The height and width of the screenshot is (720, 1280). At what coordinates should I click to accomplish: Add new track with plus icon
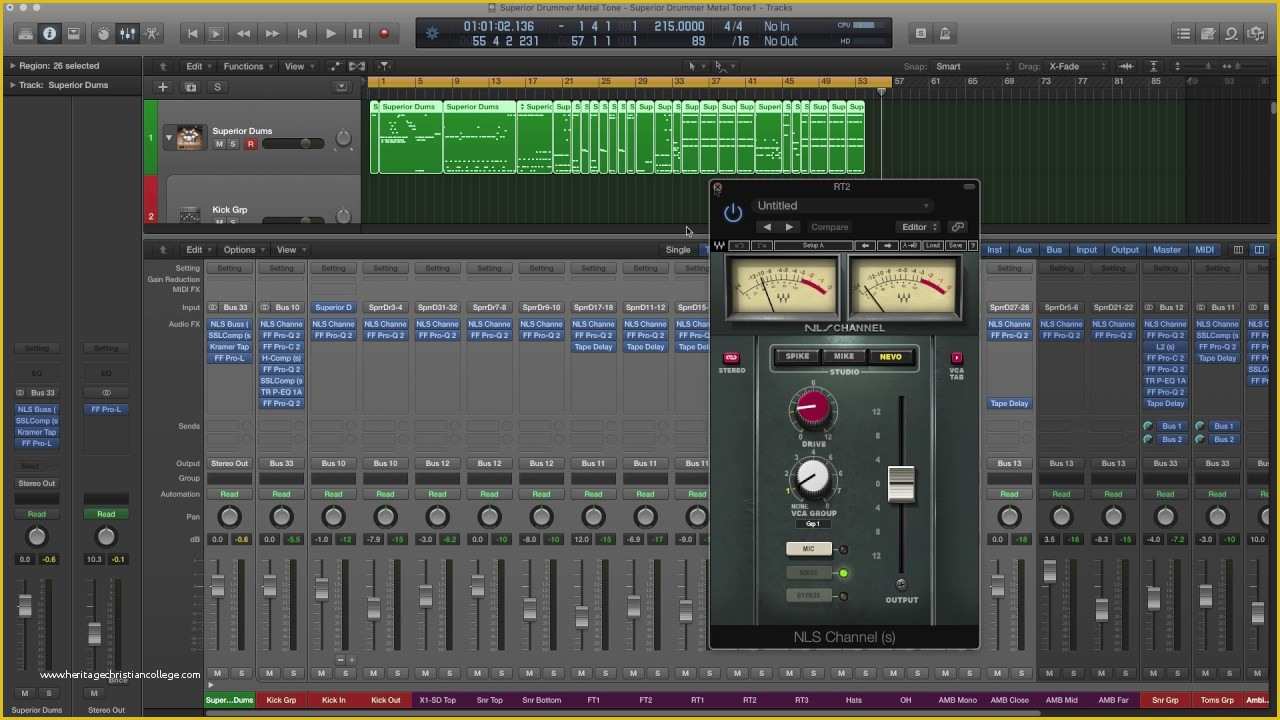click(162, 87)
